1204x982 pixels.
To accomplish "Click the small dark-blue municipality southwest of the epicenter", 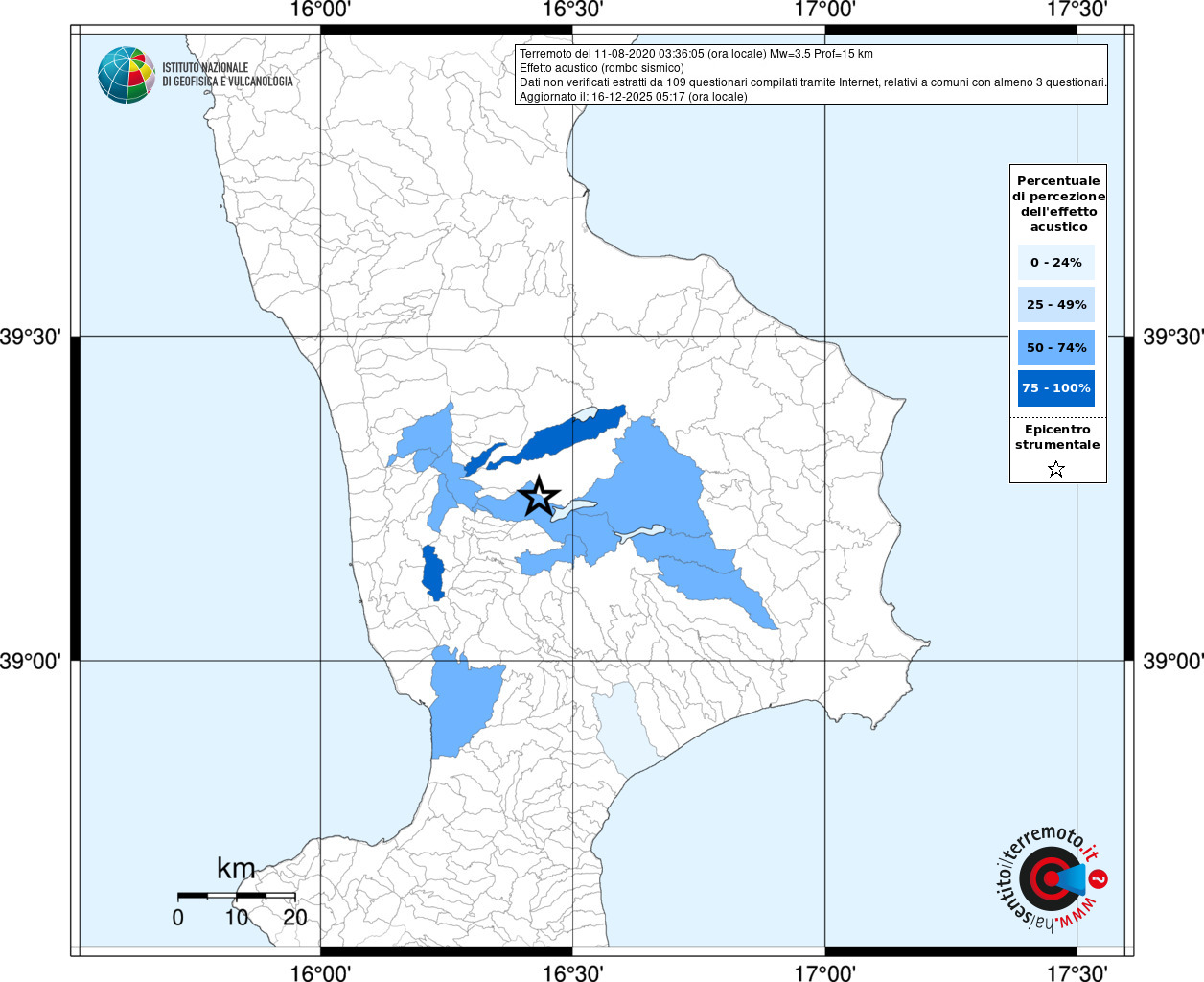I will click(432, 573).
